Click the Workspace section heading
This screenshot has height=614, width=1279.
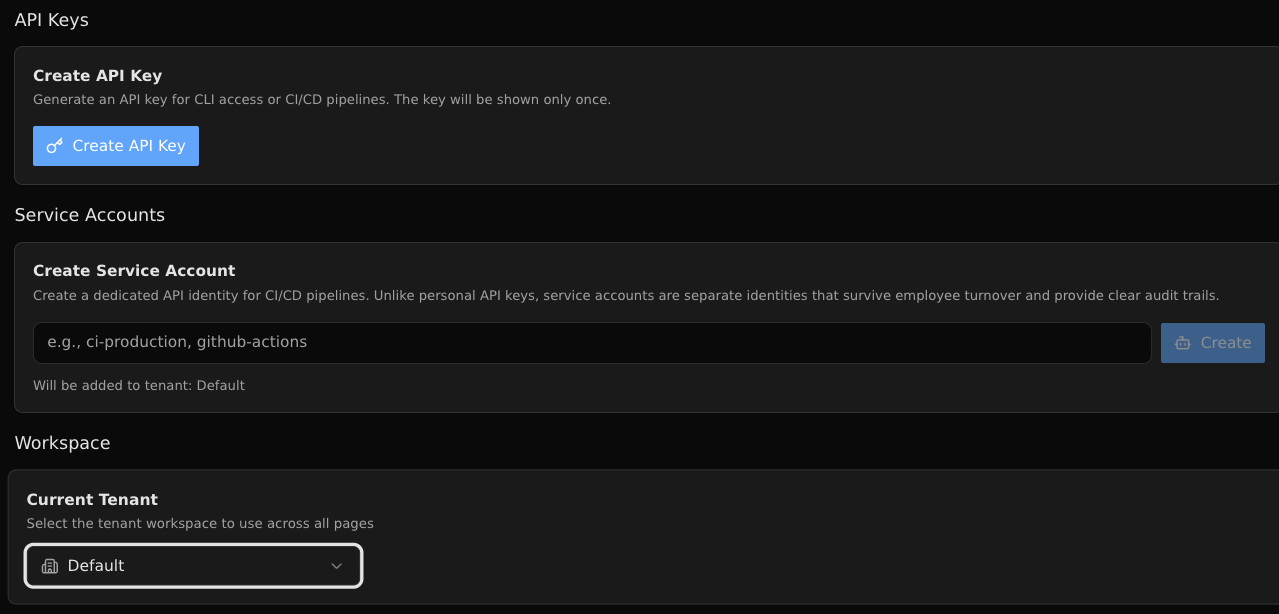click(x=62, y=442)
